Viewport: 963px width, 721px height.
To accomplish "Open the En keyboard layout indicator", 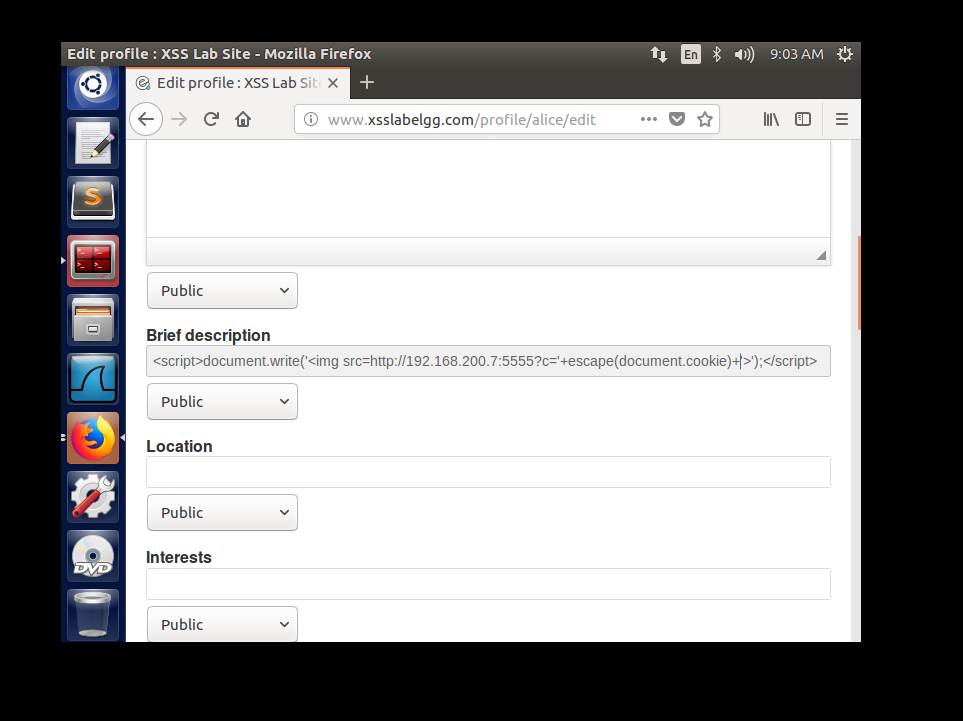I will coord(691,54).
